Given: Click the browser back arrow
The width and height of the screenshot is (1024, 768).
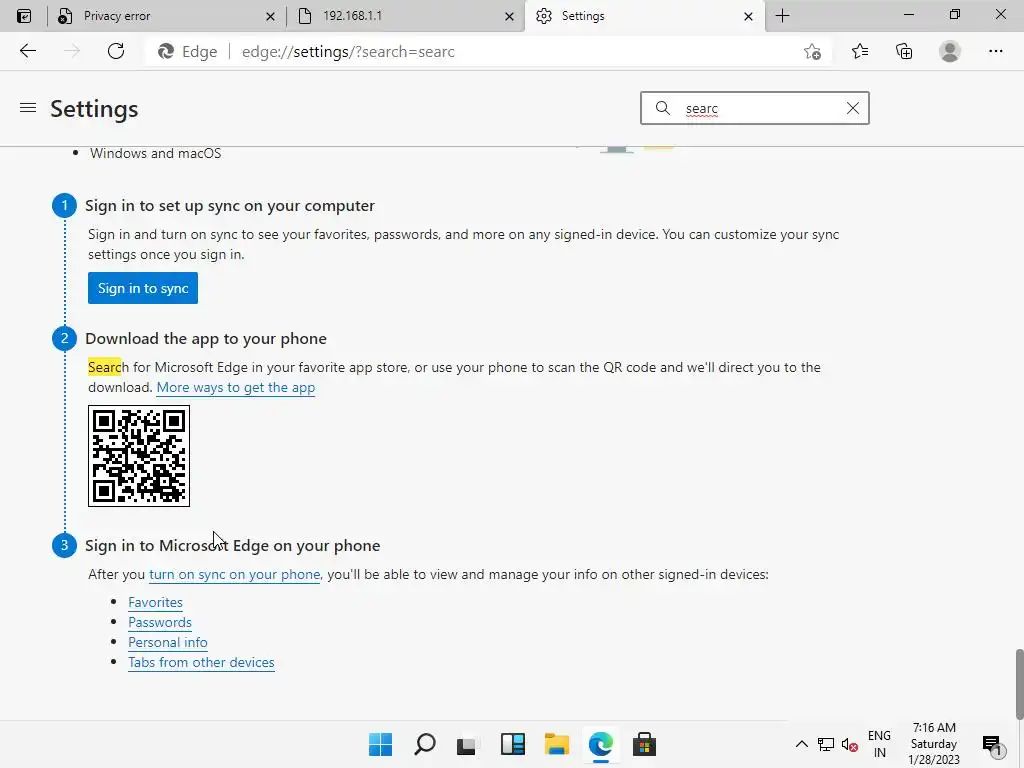Looking at the screenshot, I should click(27, 52).
